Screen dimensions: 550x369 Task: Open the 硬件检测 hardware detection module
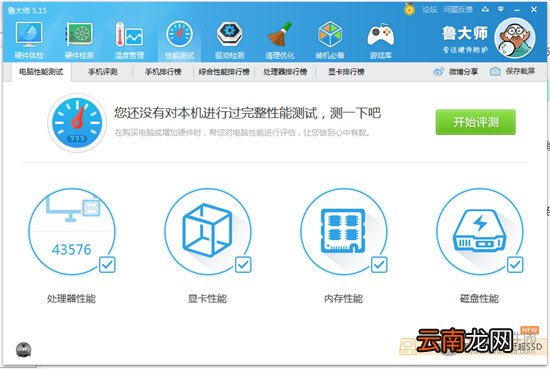[x=79, y=40]
